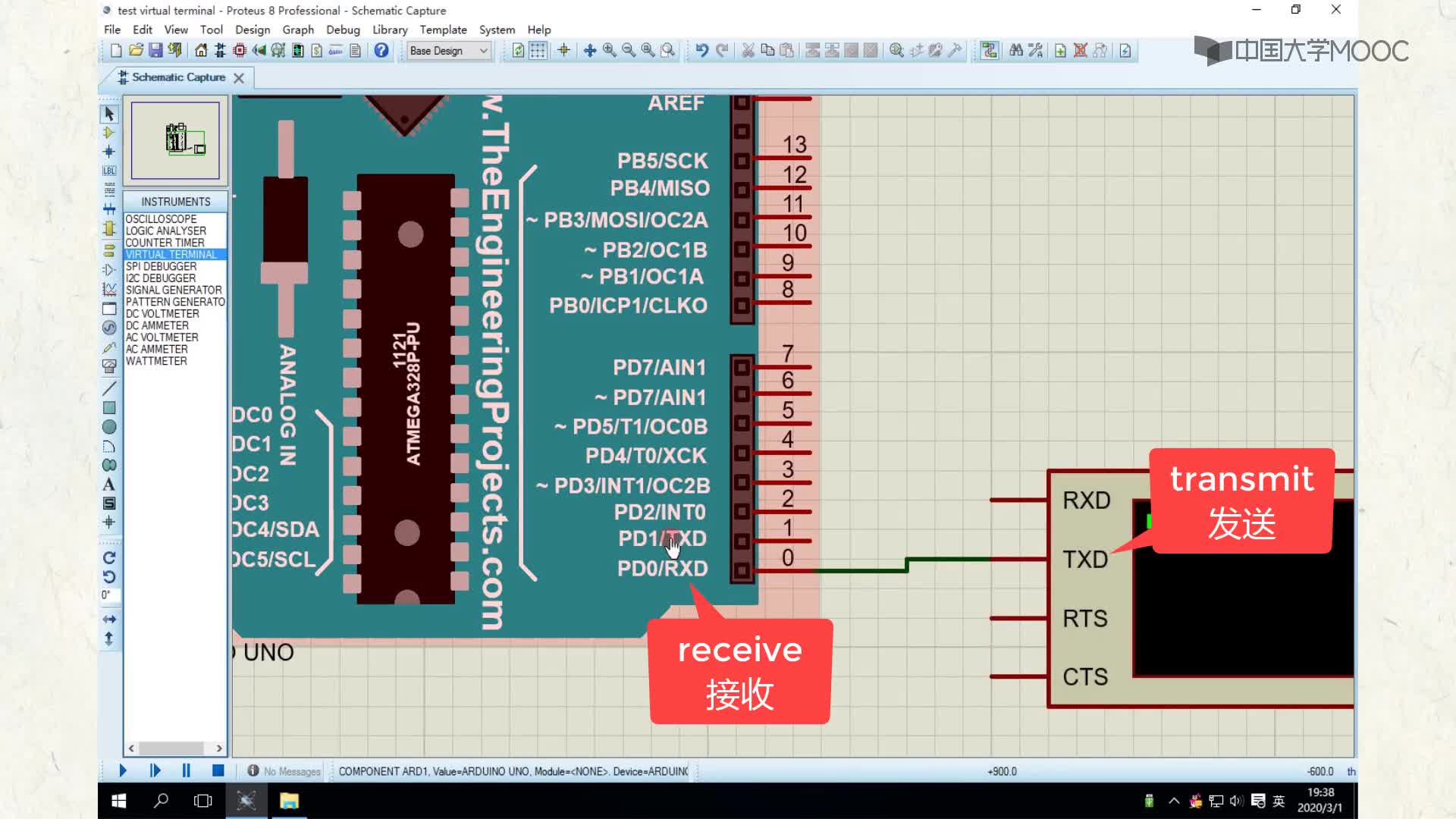Remove sheet with the red X icon

click(1080, 51)
